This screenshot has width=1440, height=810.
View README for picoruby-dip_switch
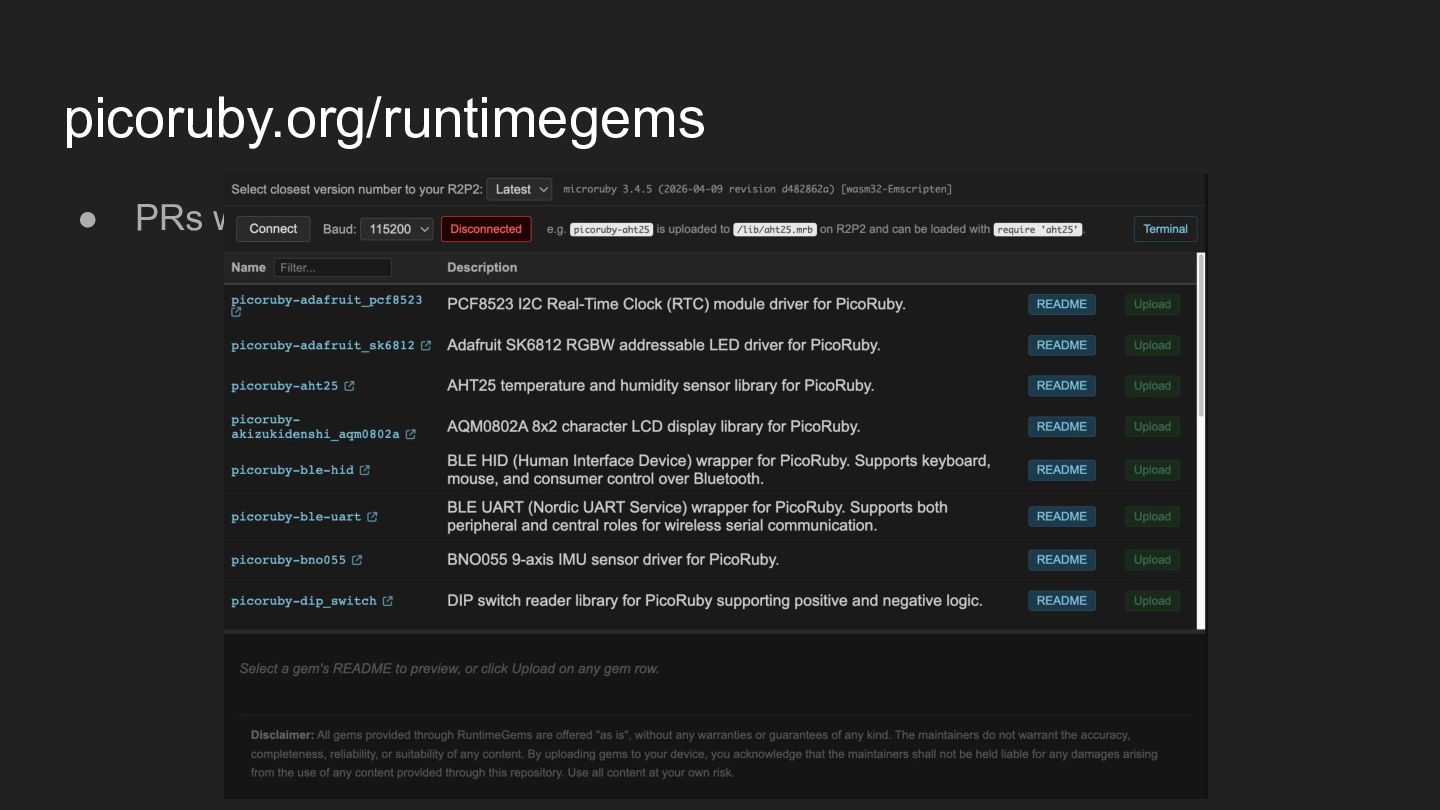click(1061, 600)
